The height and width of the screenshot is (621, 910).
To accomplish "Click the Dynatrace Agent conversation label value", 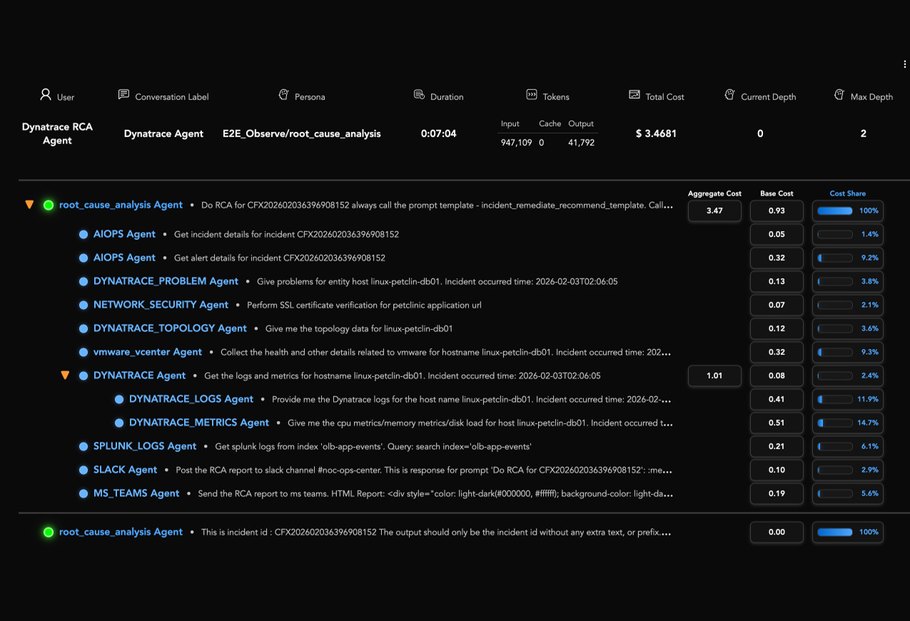I will click(x=164, y=133).
